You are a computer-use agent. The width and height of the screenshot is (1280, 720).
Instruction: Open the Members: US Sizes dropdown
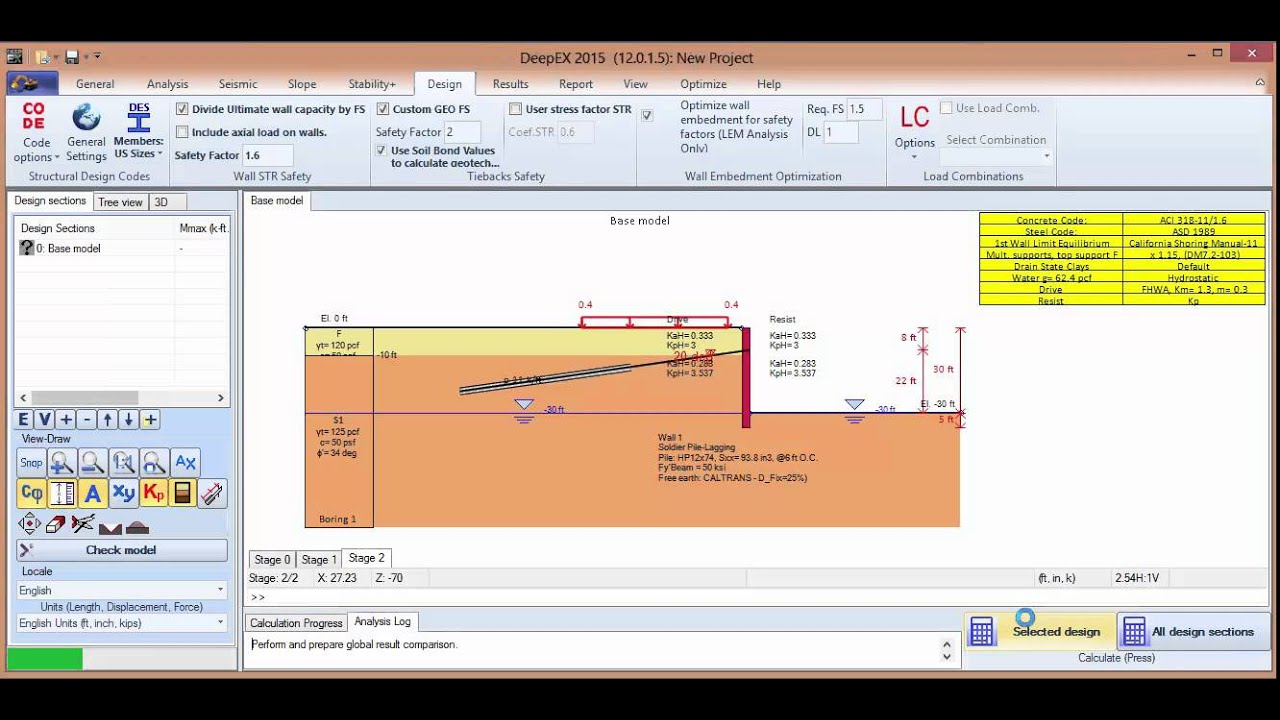[138, 130]
